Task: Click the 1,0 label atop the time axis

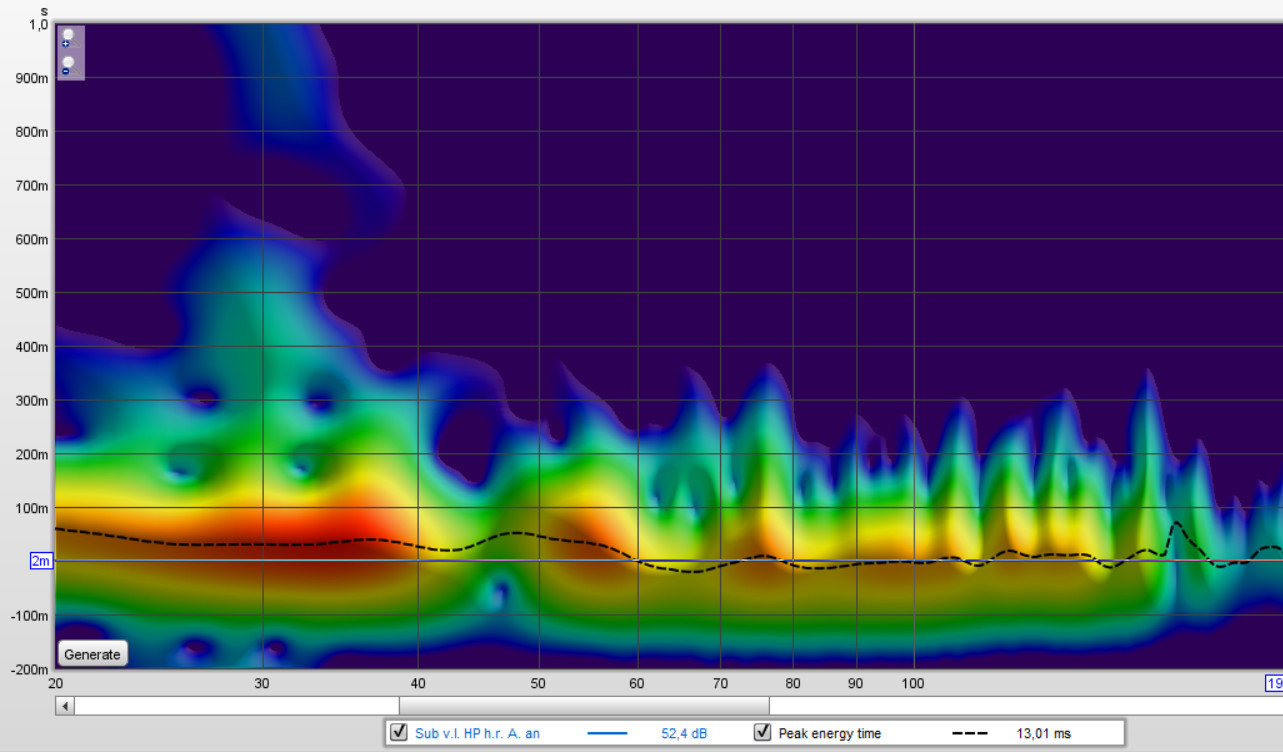Action: (38, 25)
